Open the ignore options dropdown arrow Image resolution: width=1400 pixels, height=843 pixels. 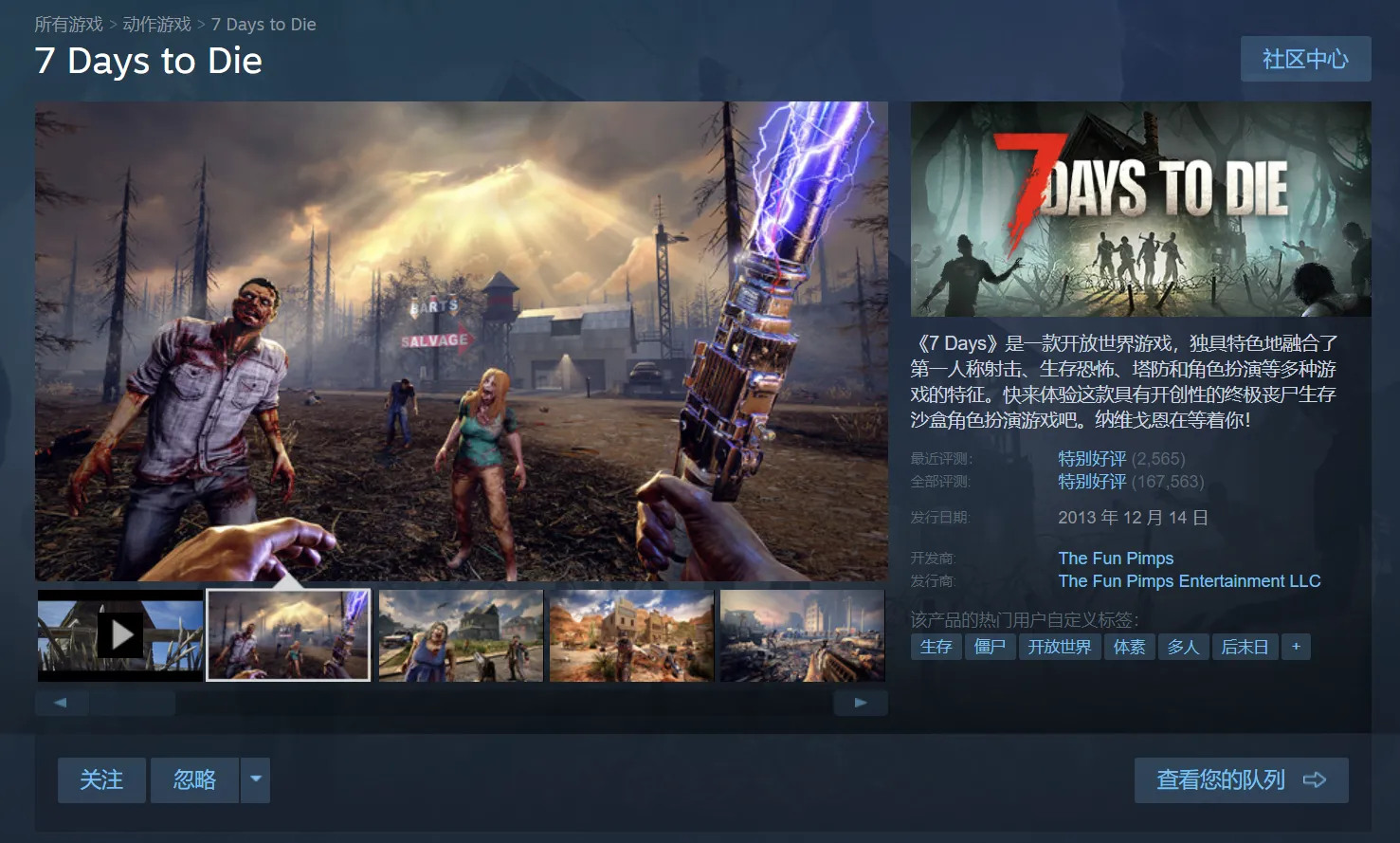tap(255, 779)
